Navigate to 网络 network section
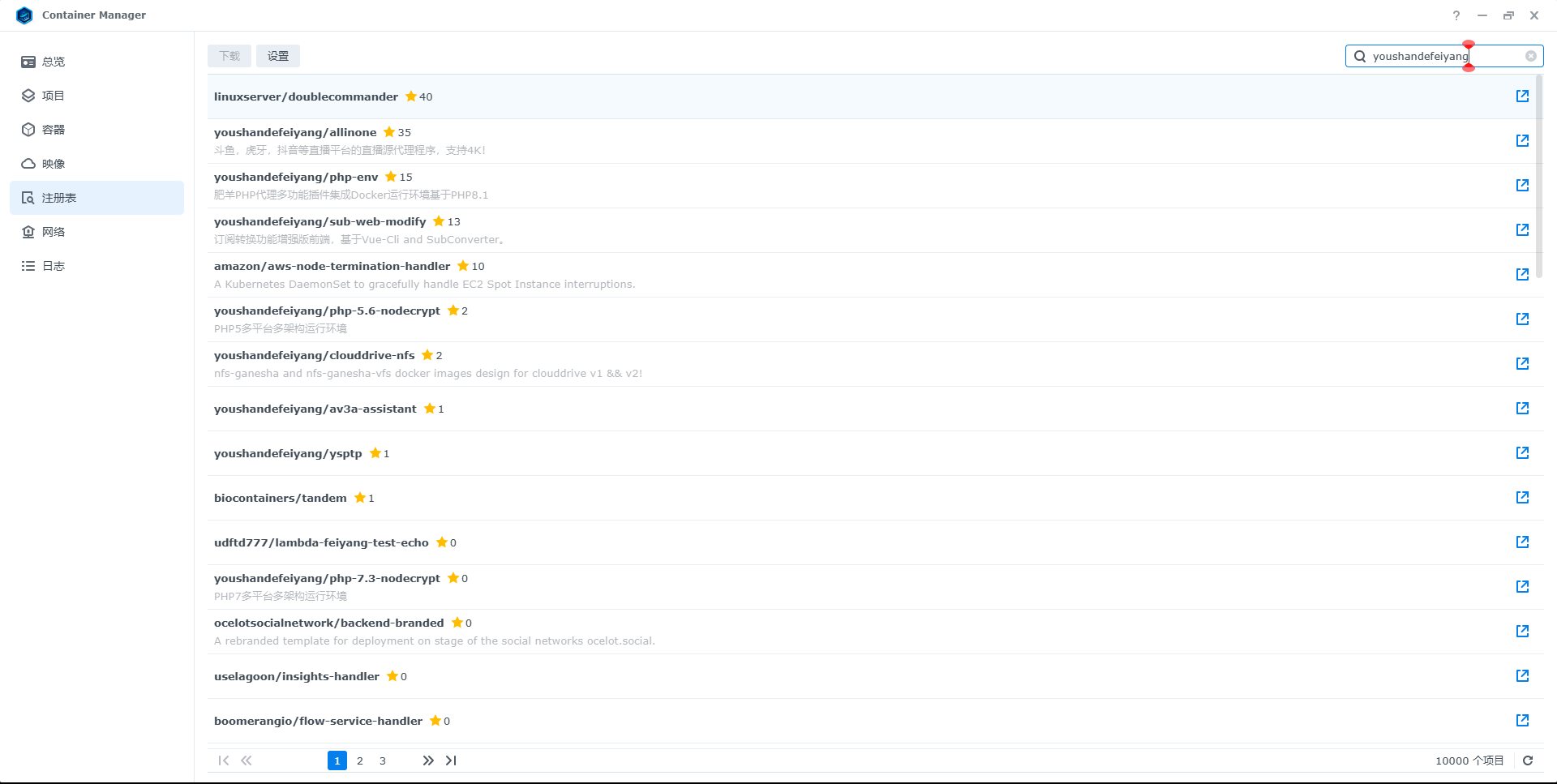Viewport: 1557px width, 784px height. pos(54,232)
